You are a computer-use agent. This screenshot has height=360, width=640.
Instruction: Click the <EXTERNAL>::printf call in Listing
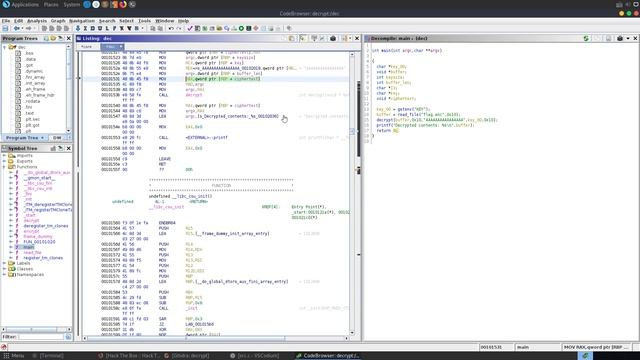pyautogui.click(x=206, y=138)
